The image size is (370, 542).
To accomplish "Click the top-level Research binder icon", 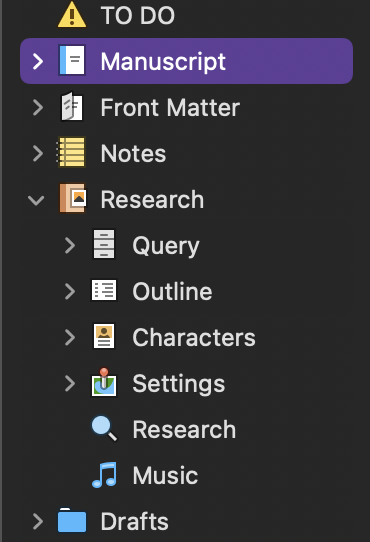I will point(72,198).
